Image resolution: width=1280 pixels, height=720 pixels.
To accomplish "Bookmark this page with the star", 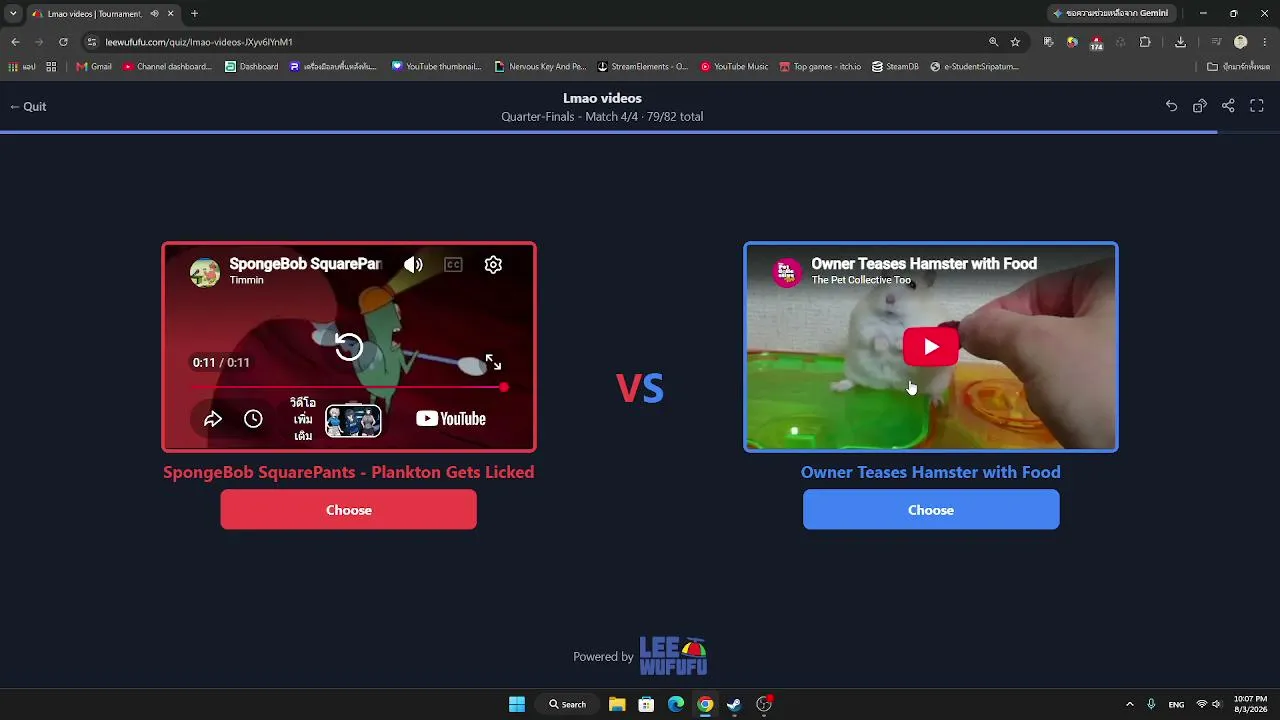I will [1015, 42].
